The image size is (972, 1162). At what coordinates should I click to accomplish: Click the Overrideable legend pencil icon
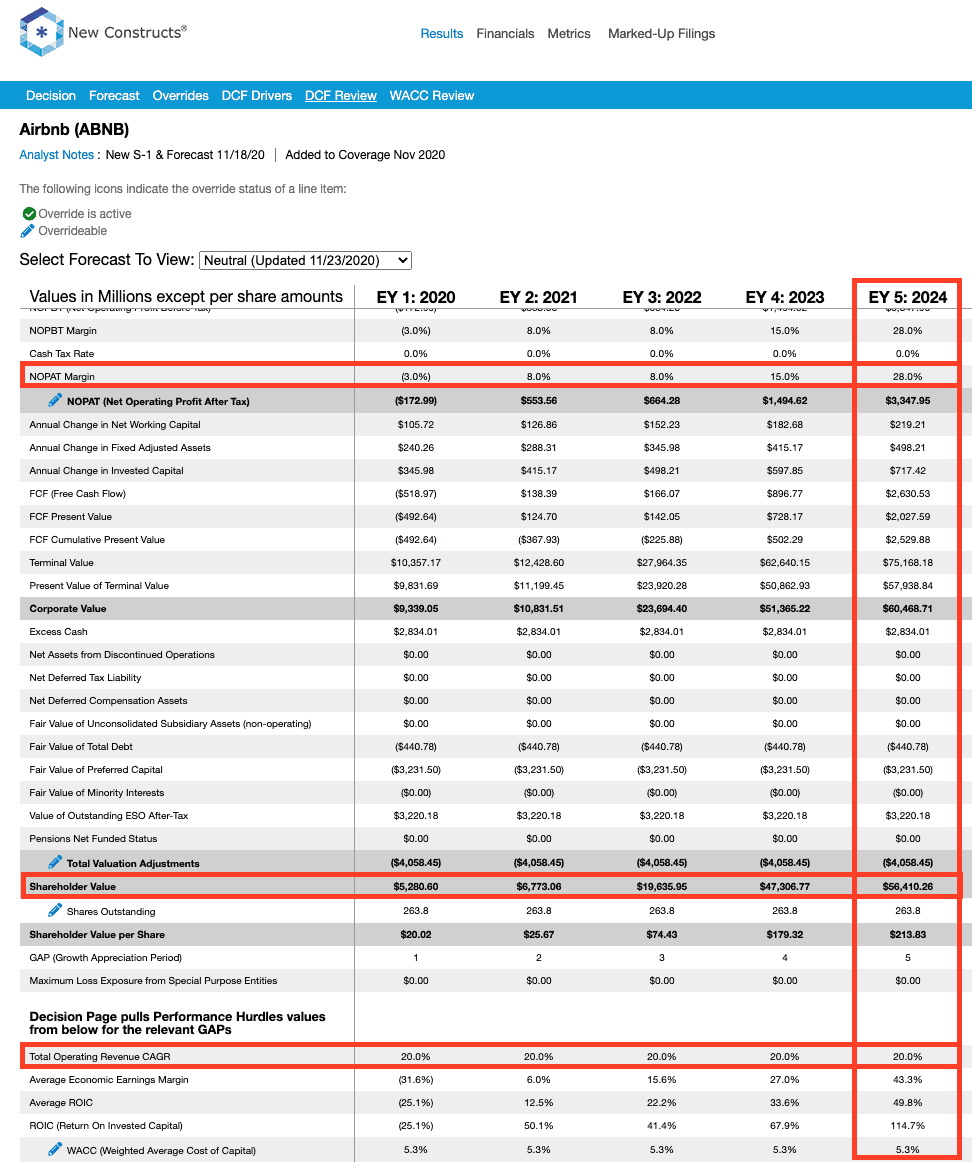[27, 230]
